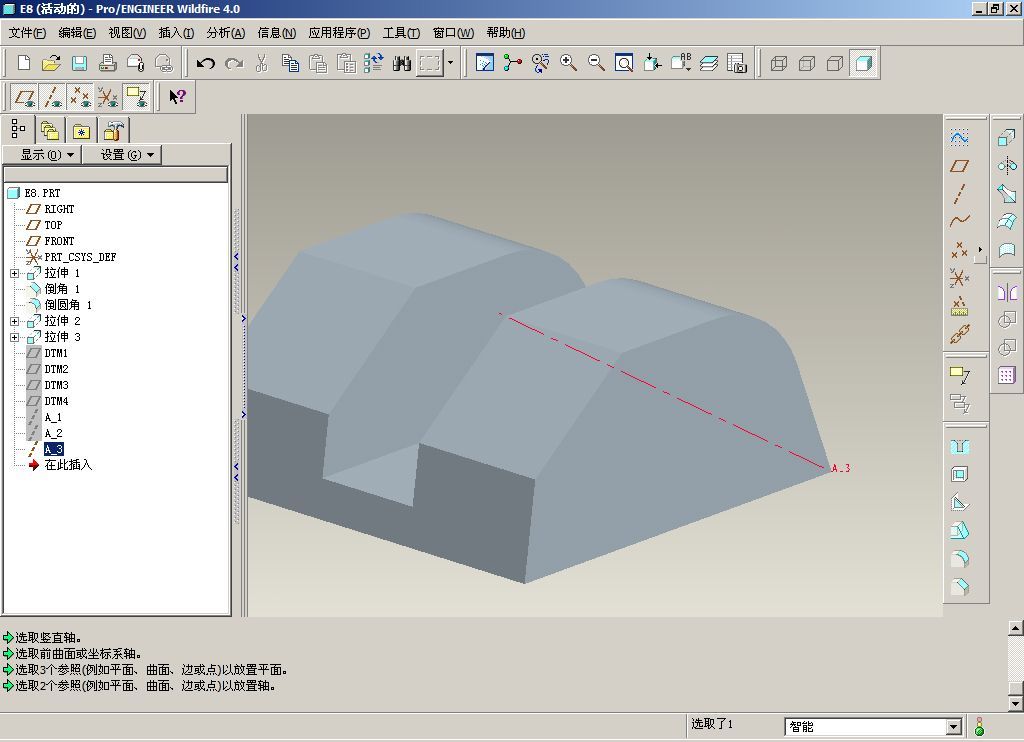
Task: Select DTM3 datum plane in model tree
Action: 56,385
